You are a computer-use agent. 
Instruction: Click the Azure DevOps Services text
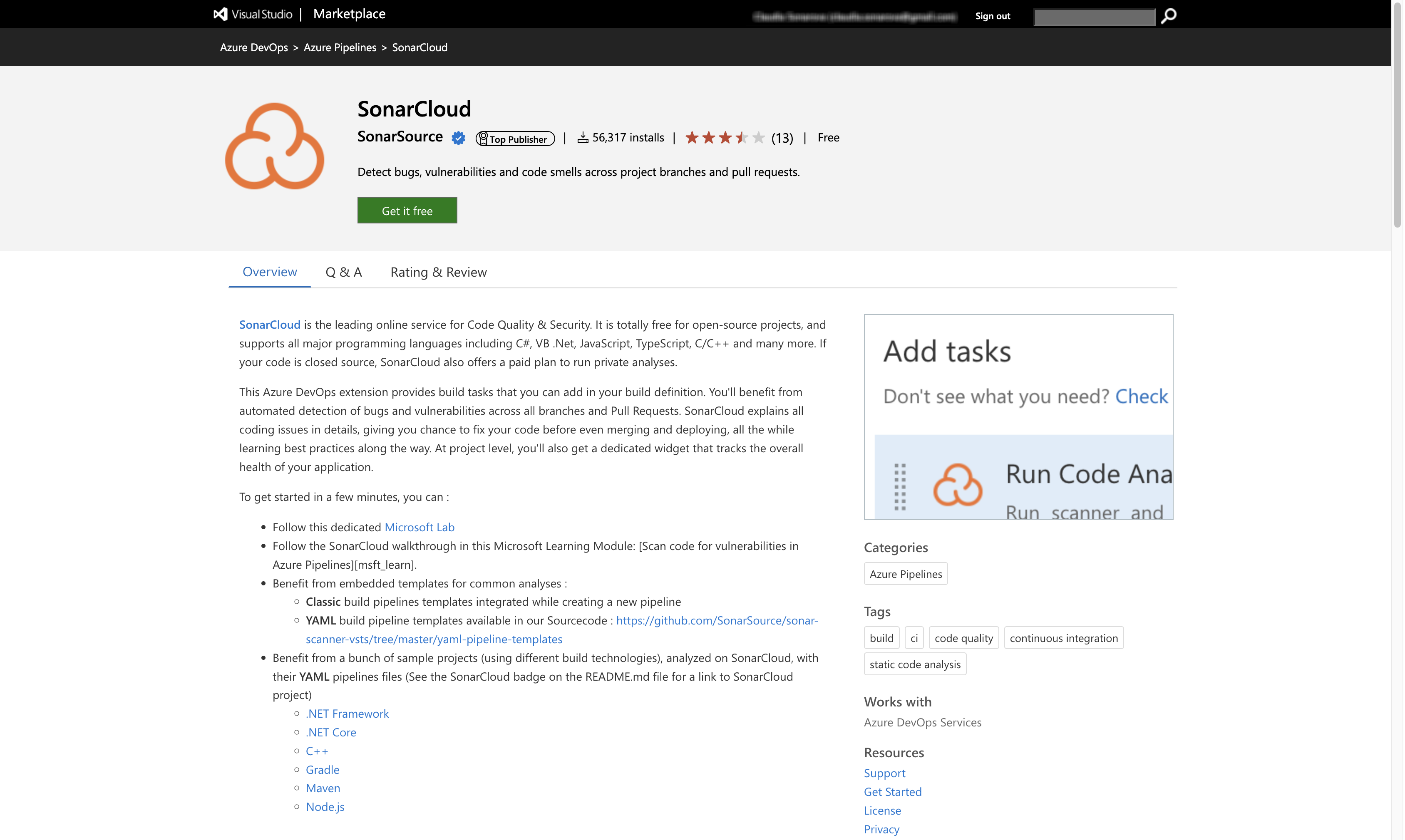pos(923,723)
